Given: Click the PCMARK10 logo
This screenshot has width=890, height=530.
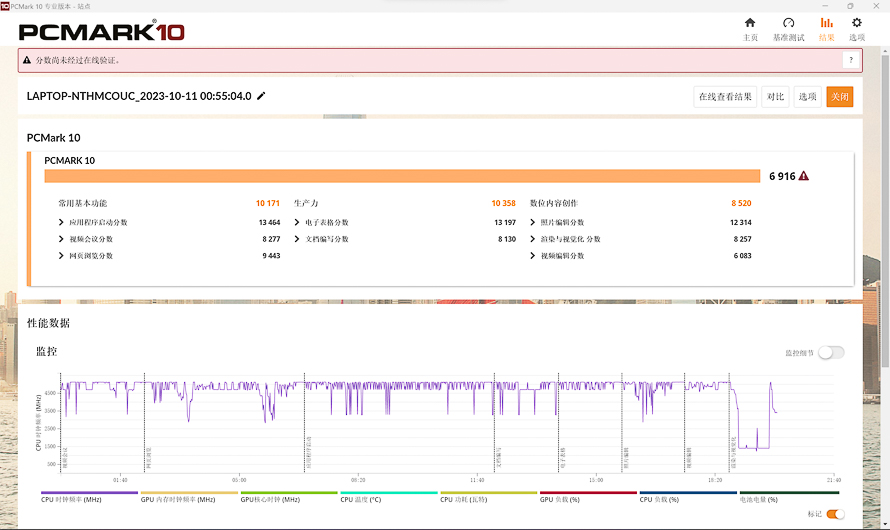Looking at the screenshot, I should 102,31.
